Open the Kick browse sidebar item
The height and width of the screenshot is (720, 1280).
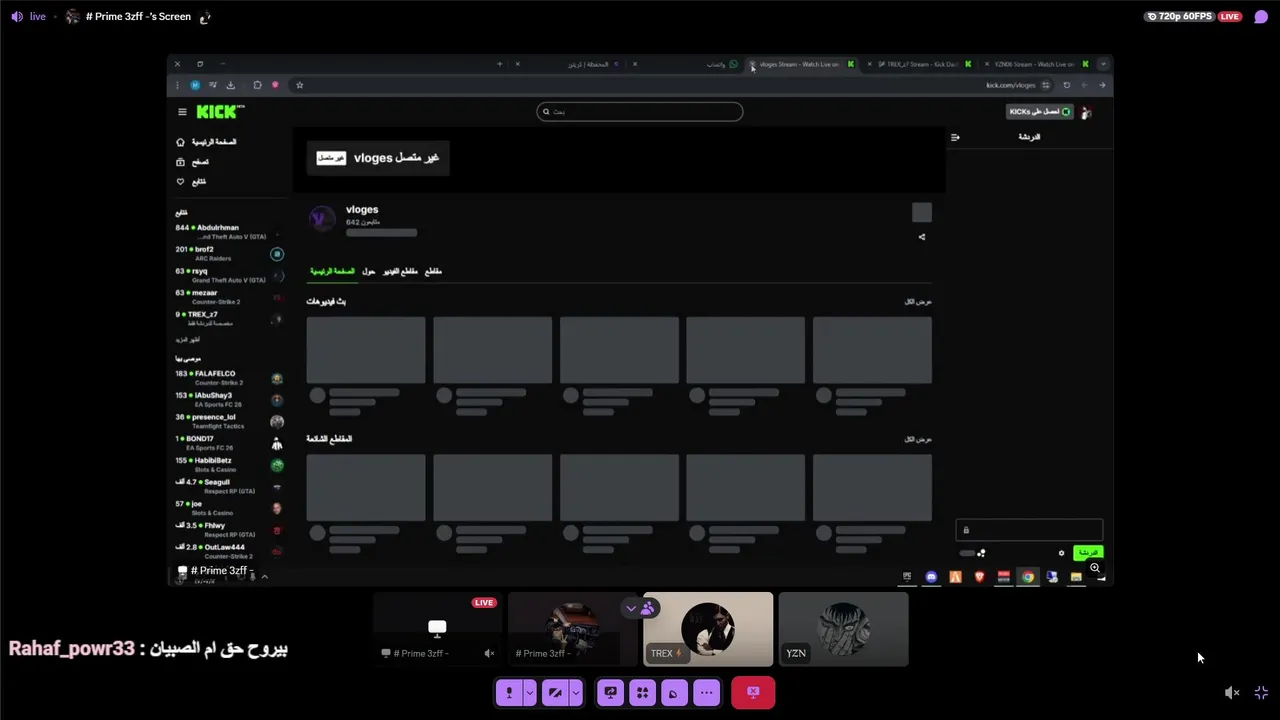click(192, 162)
